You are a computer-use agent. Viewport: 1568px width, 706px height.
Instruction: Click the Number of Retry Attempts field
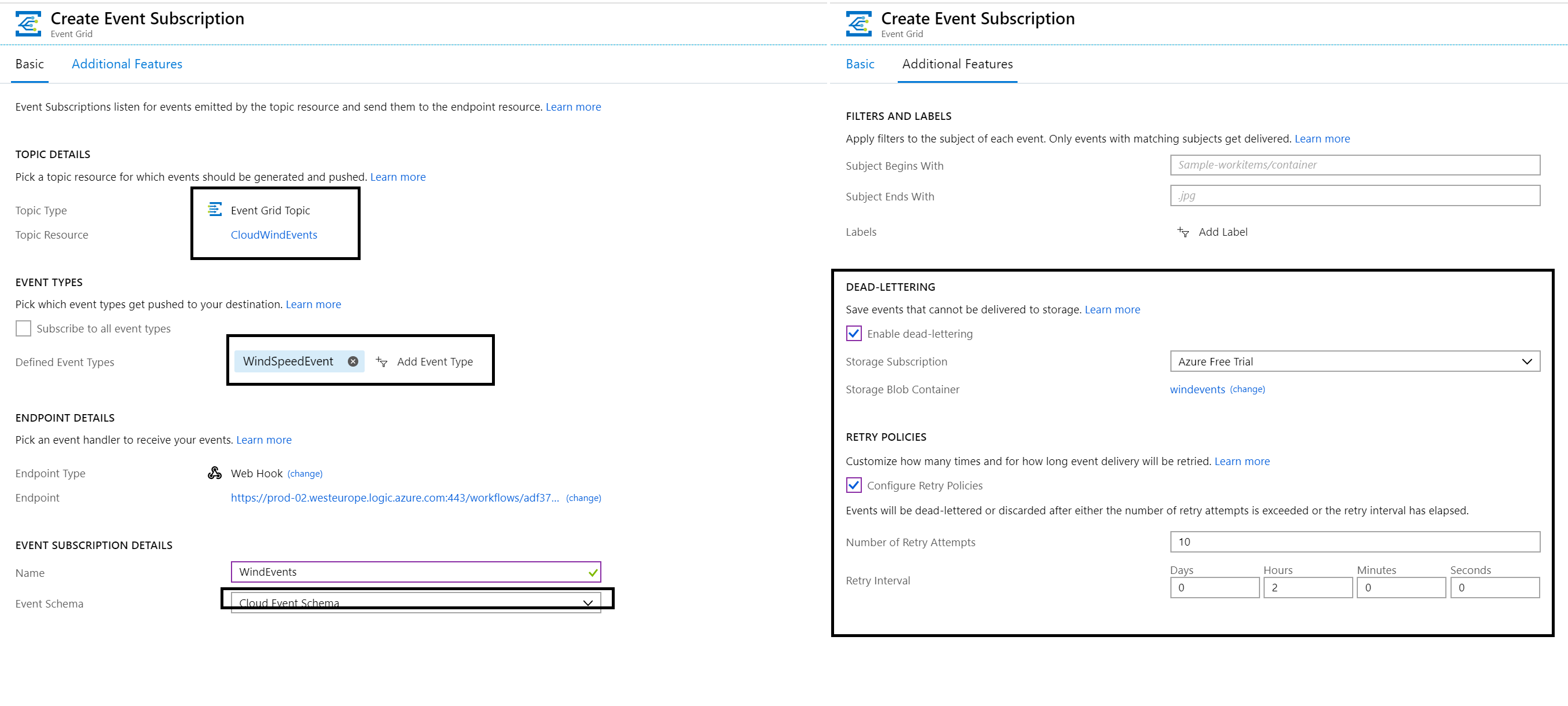pyautogui.click(x=1354, y=542)
